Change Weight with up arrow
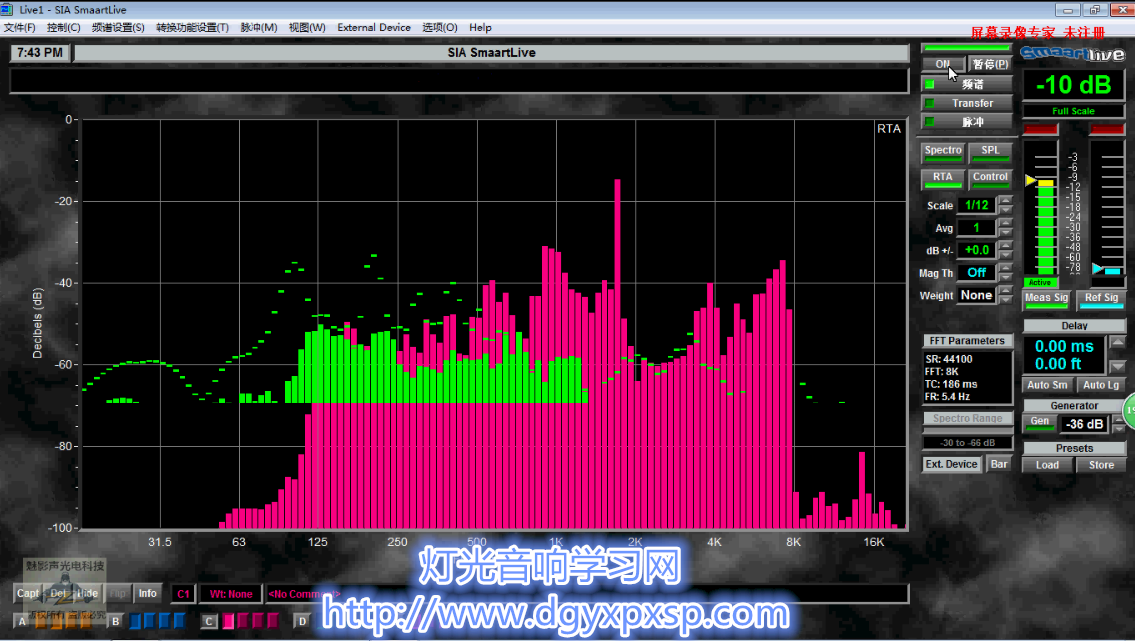This screenshot has height=641, width=1135. [x=1005, y=290]
